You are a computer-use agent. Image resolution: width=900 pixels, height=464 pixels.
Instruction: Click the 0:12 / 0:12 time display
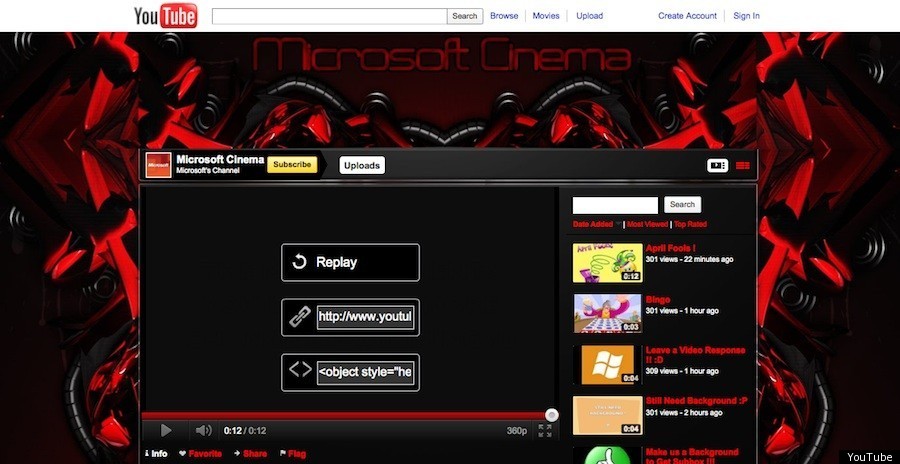point(245,431)
